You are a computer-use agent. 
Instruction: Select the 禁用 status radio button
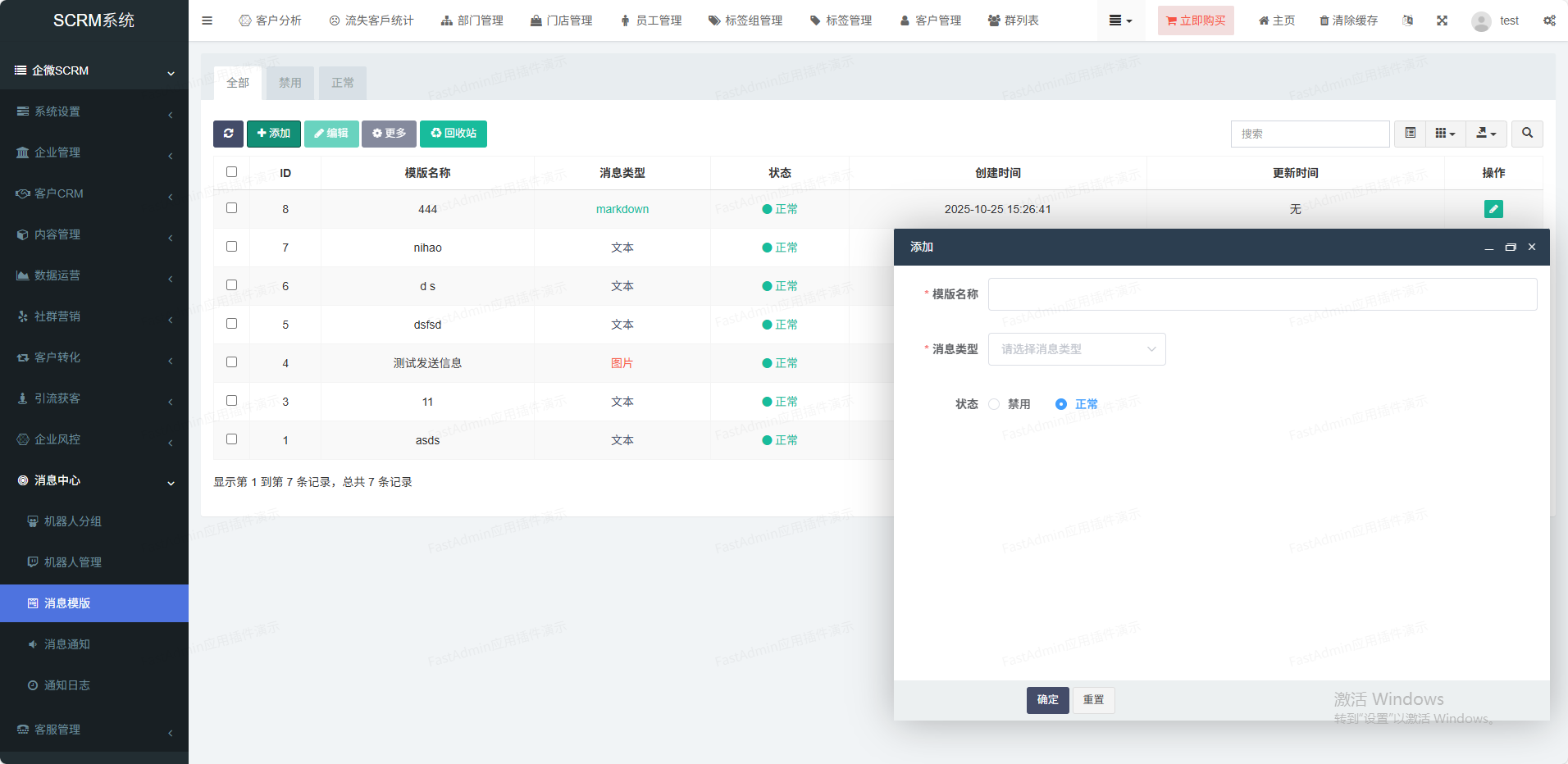(994, 404)
